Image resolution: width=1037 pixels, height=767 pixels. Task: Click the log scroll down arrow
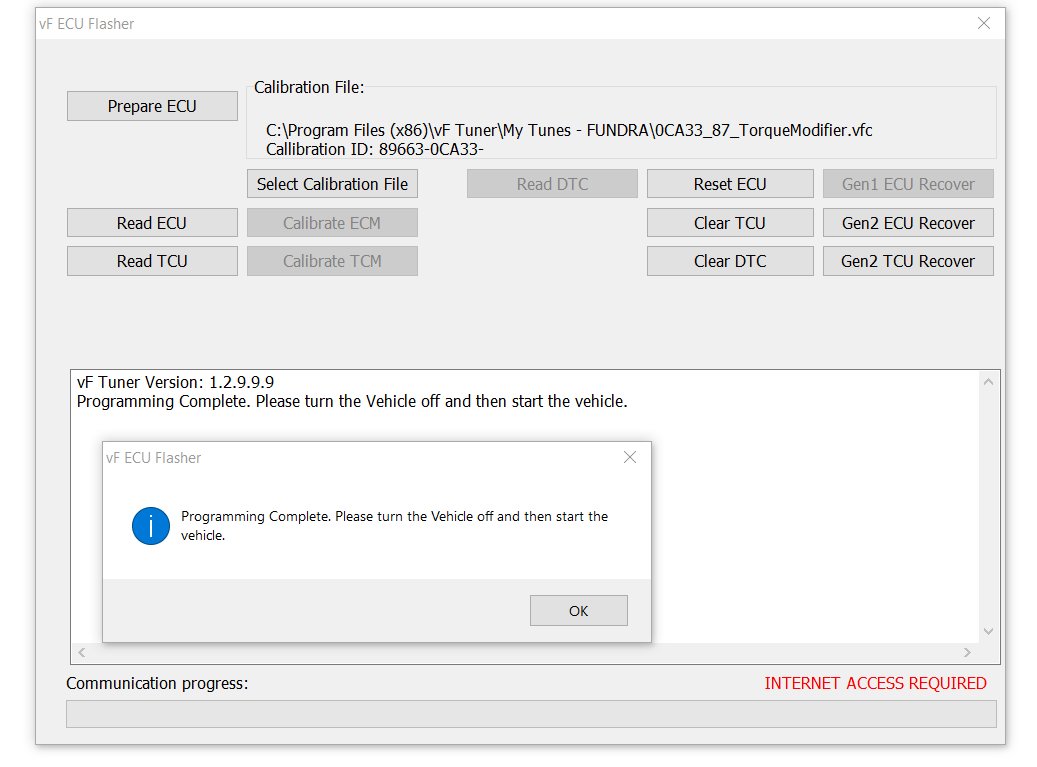click(988, 631)
